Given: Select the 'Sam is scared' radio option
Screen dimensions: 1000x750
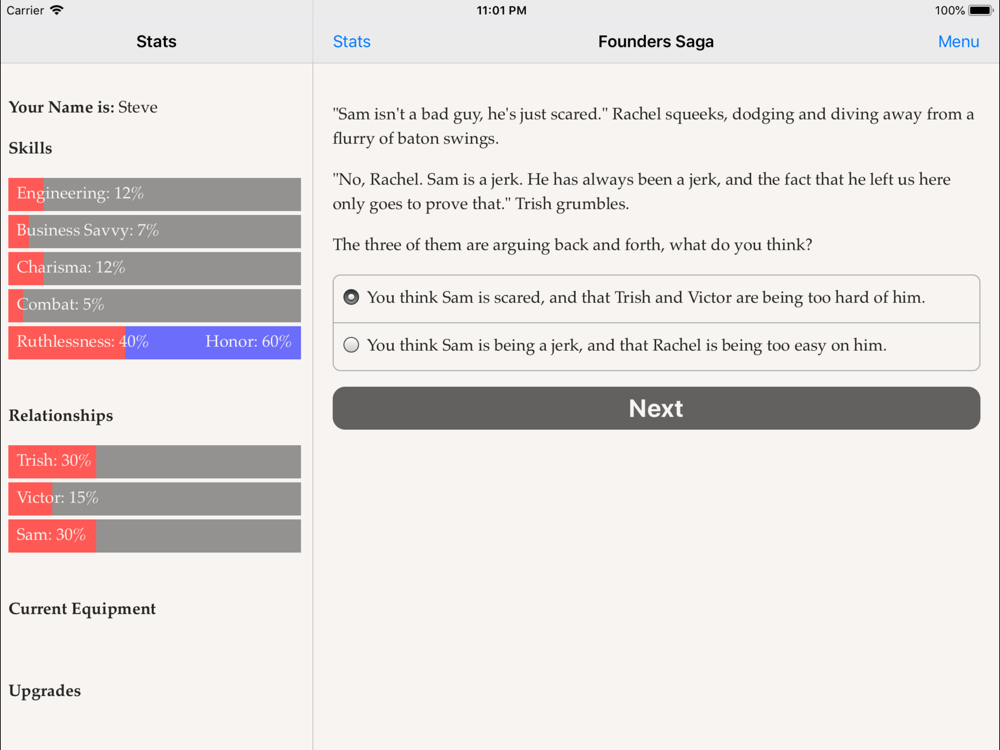Looking at the screenshot, I should click(656, 298).
